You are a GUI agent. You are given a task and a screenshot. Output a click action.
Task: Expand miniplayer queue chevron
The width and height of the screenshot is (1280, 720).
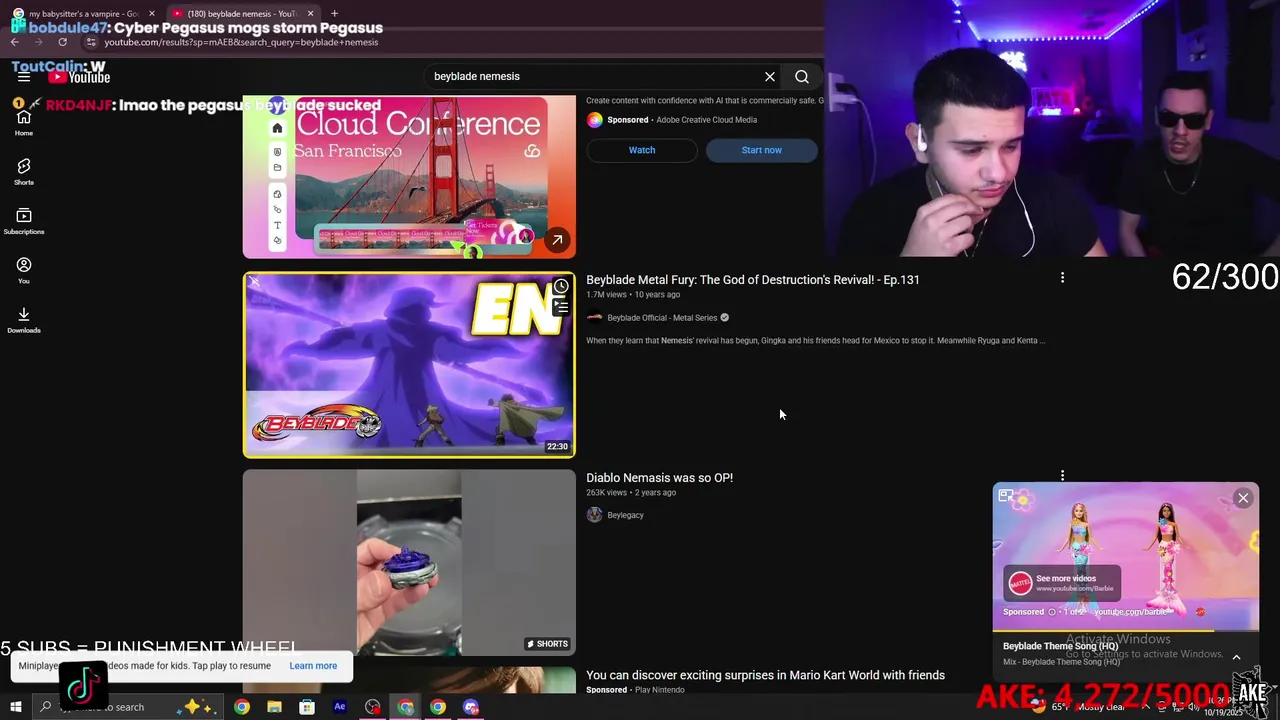coord(1236,657)
